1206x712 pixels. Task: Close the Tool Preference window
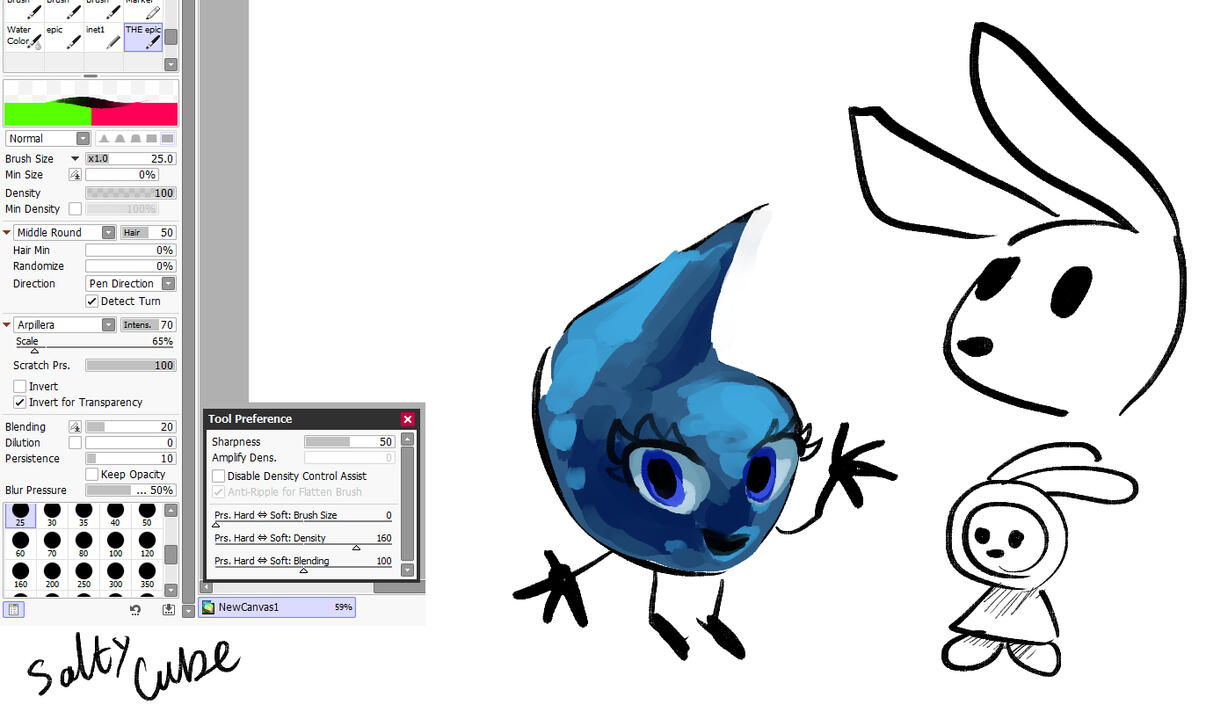pyautogui.click(x=408, y=419)
